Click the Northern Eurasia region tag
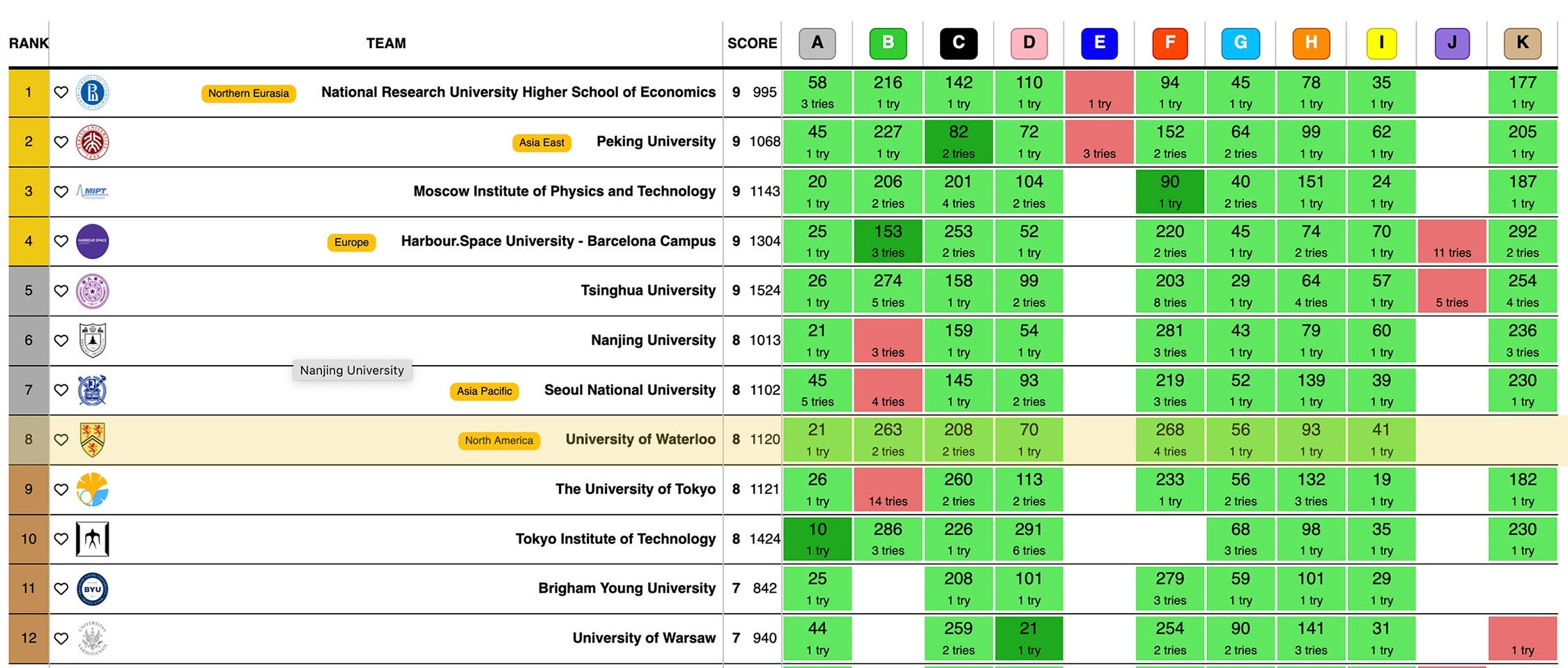The image size is (1568, 668). click(x=248, y=93)
